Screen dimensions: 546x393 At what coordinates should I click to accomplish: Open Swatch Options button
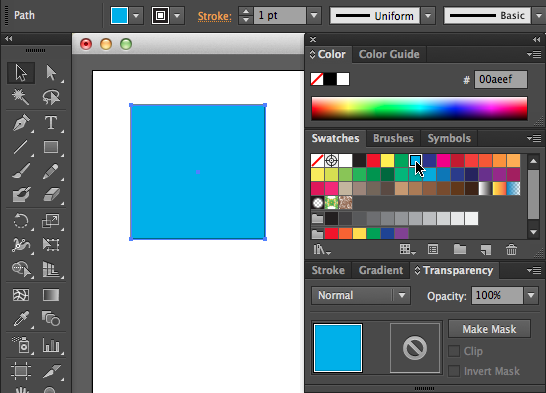433,249
